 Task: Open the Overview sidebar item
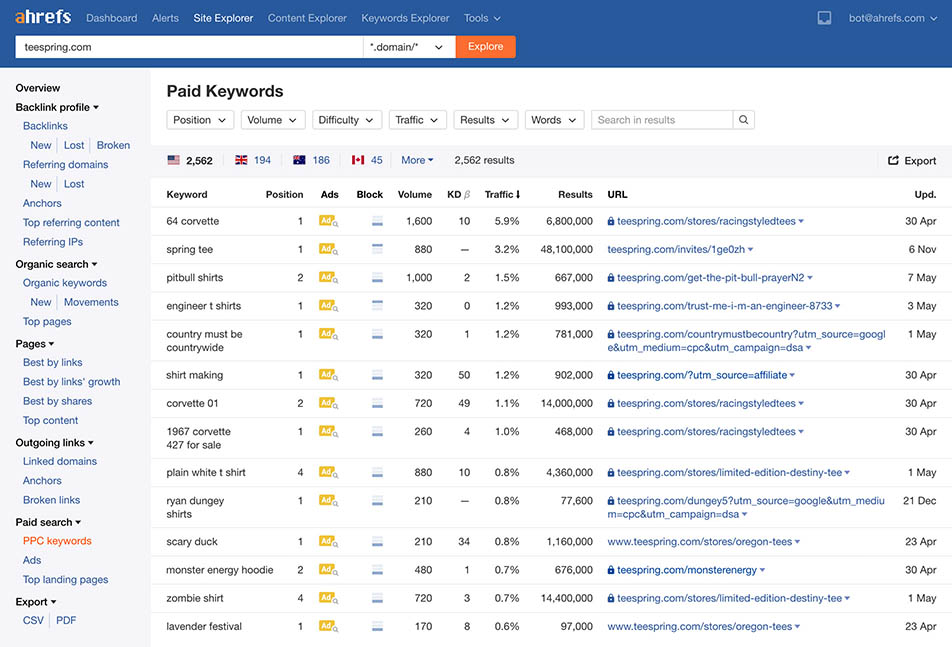tap(38, 88)
